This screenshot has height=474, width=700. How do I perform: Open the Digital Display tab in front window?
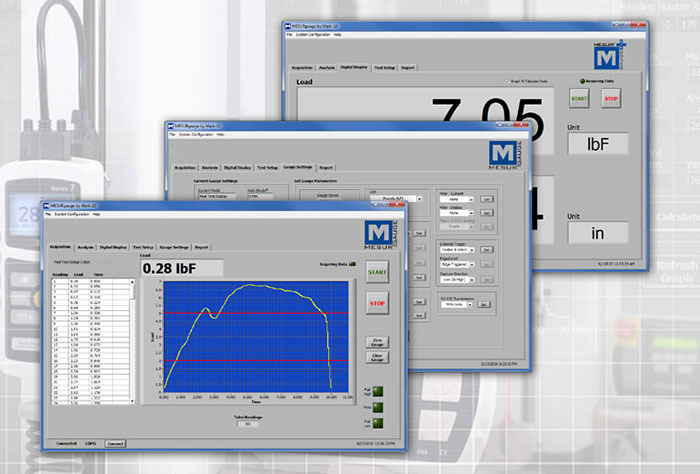tap(113, 247)
